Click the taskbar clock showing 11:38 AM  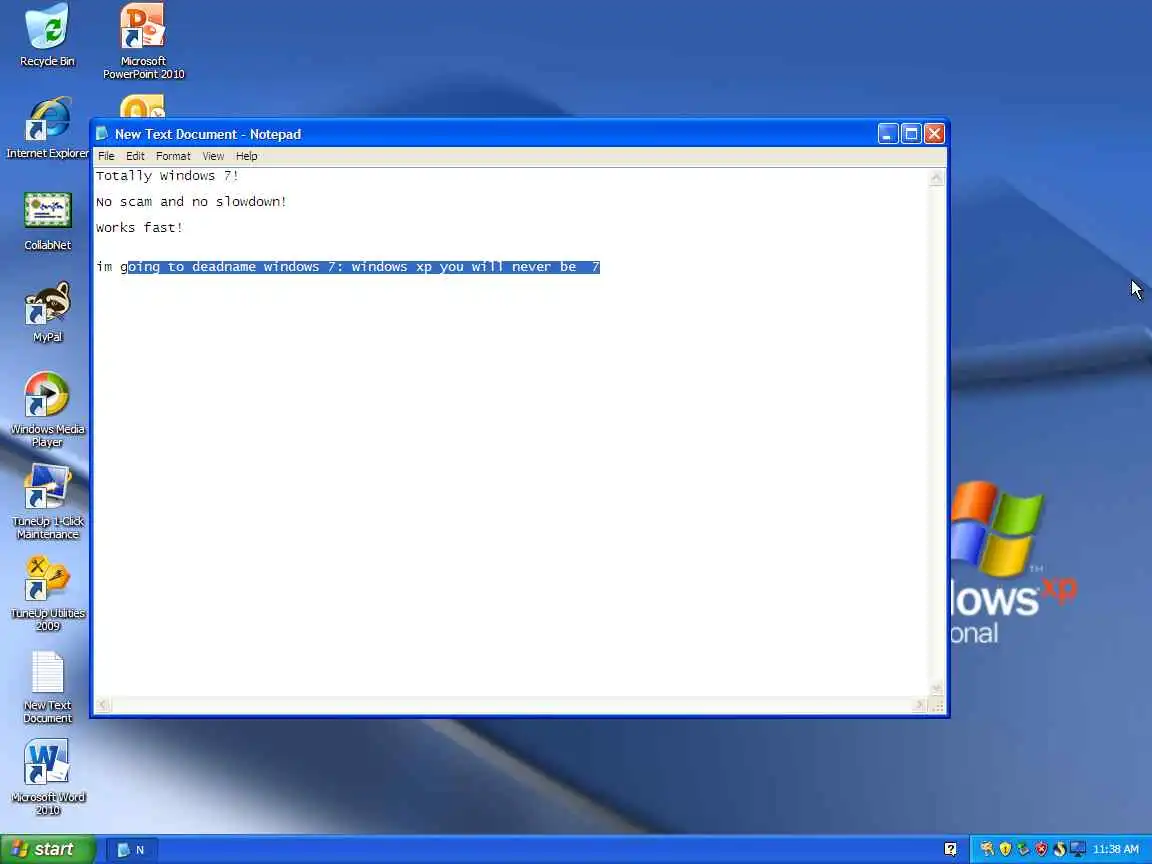(1115, 849)
